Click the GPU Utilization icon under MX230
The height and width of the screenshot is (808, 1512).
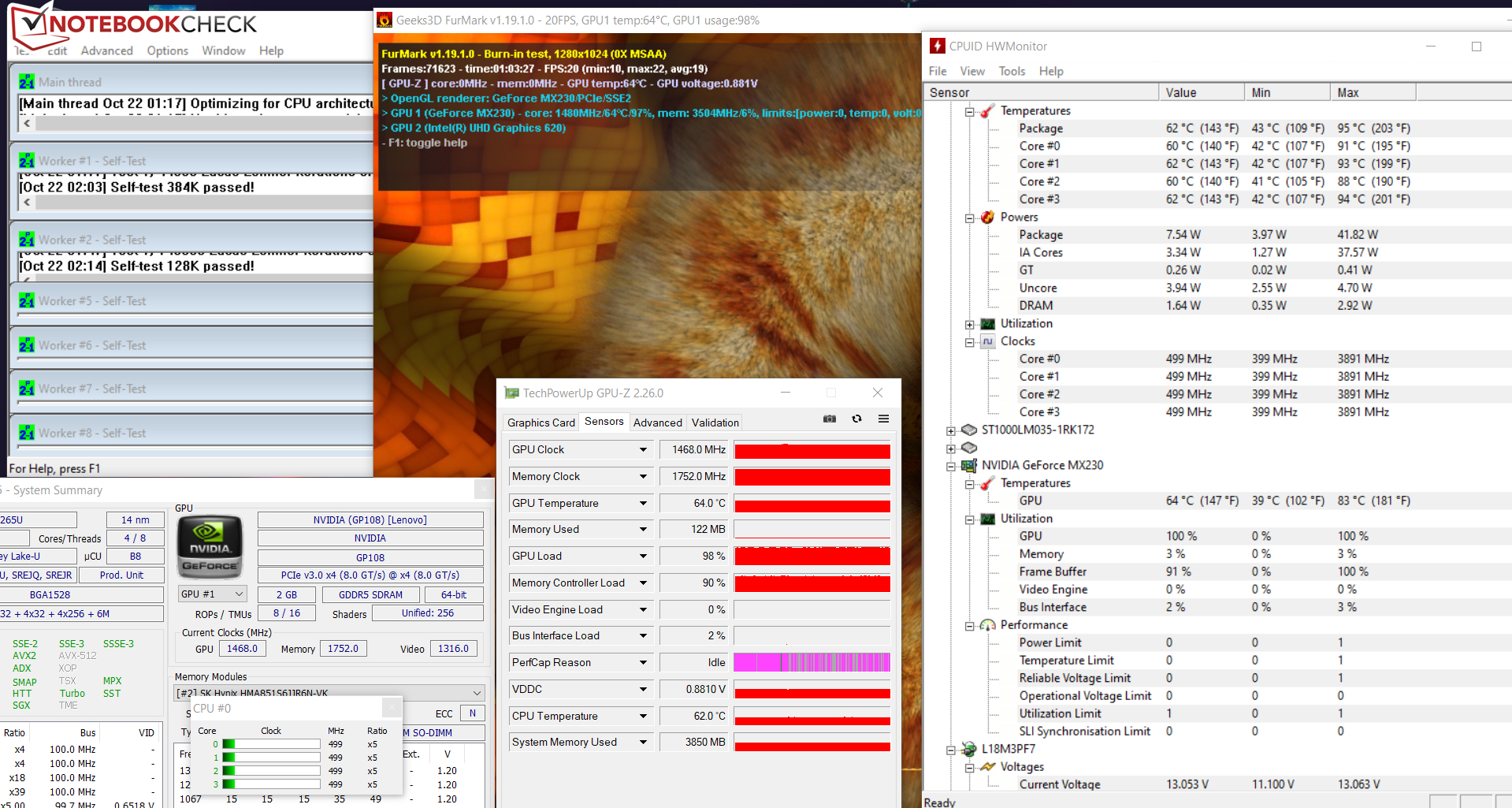[x=987, y=519]
